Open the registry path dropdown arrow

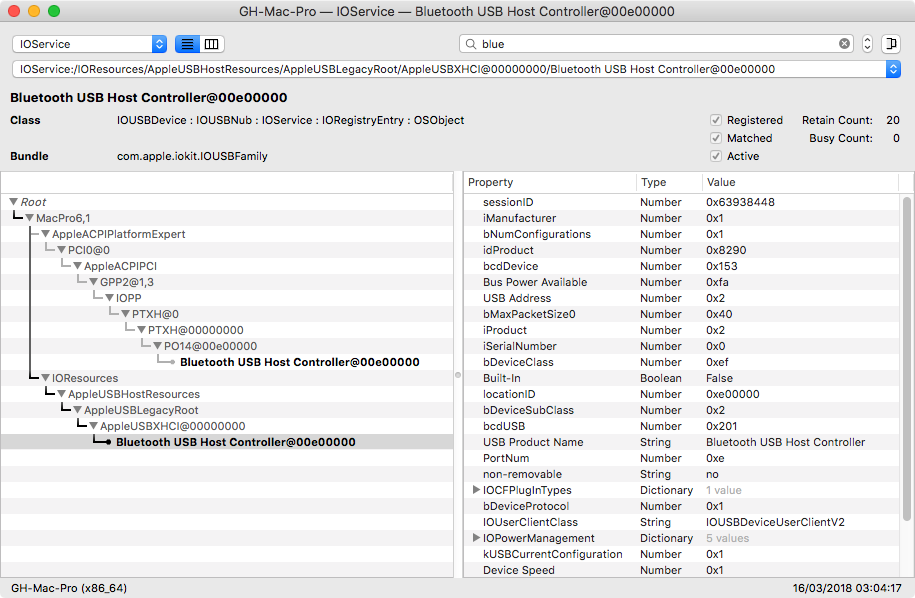[x=893, y=69]
